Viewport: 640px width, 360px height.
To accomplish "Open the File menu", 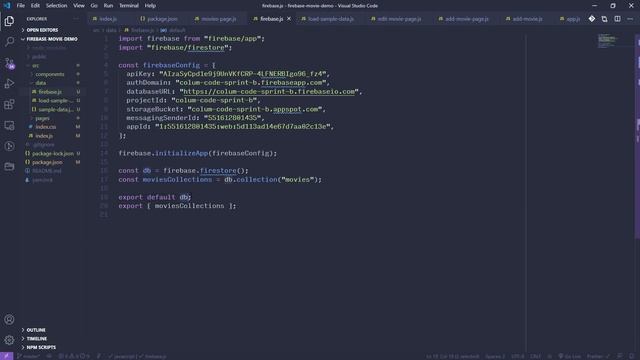I will tap(20, 6).
